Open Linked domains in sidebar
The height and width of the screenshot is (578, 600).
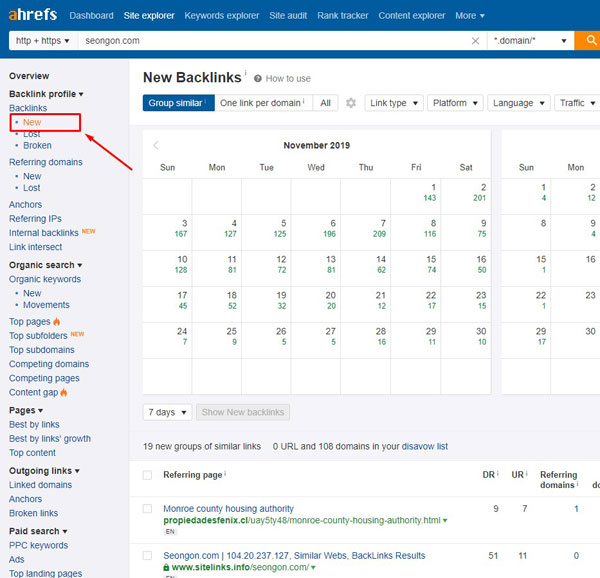[41, 485]
